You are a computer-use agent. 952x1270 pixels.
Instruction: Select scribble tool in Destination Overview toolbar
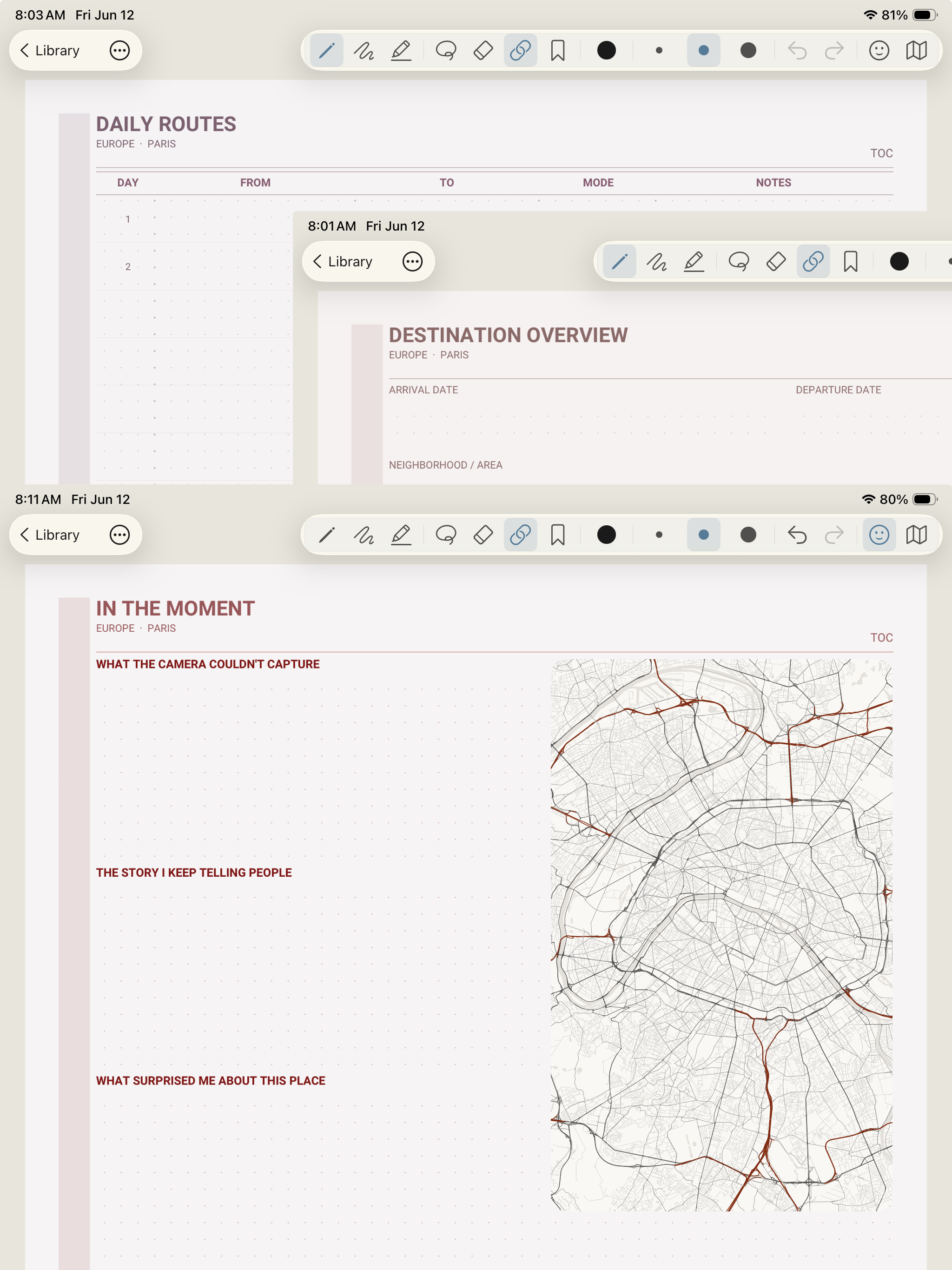pos(657,262)
